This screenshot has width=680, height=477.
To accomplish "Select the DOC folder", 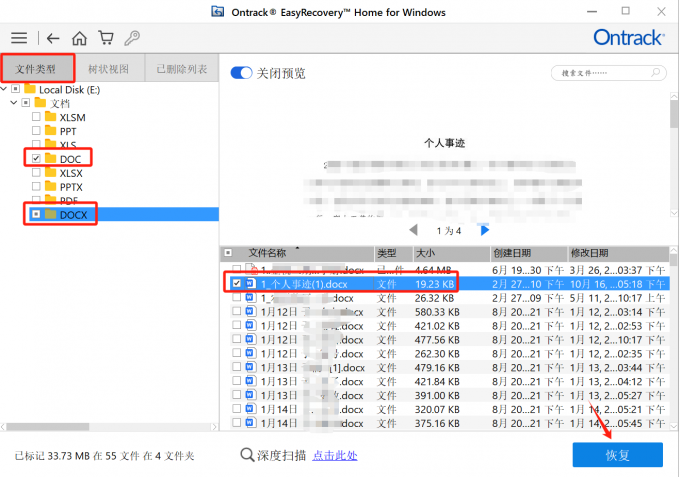I will [70, 159].
